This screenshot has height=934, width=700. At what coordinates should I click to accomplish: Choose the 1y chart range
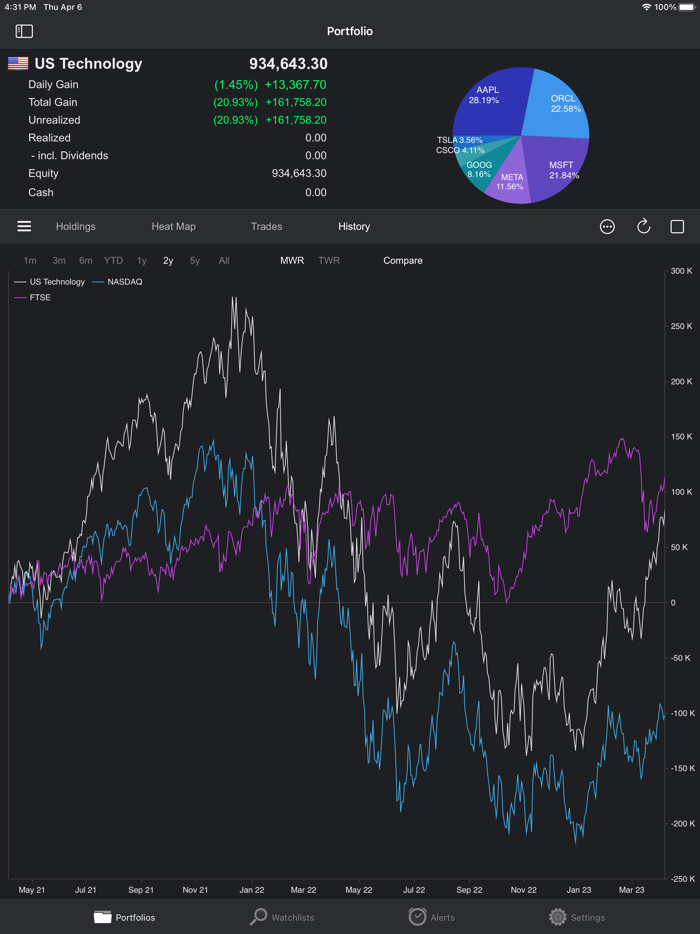pyautogui.click(x=141, y=260)
